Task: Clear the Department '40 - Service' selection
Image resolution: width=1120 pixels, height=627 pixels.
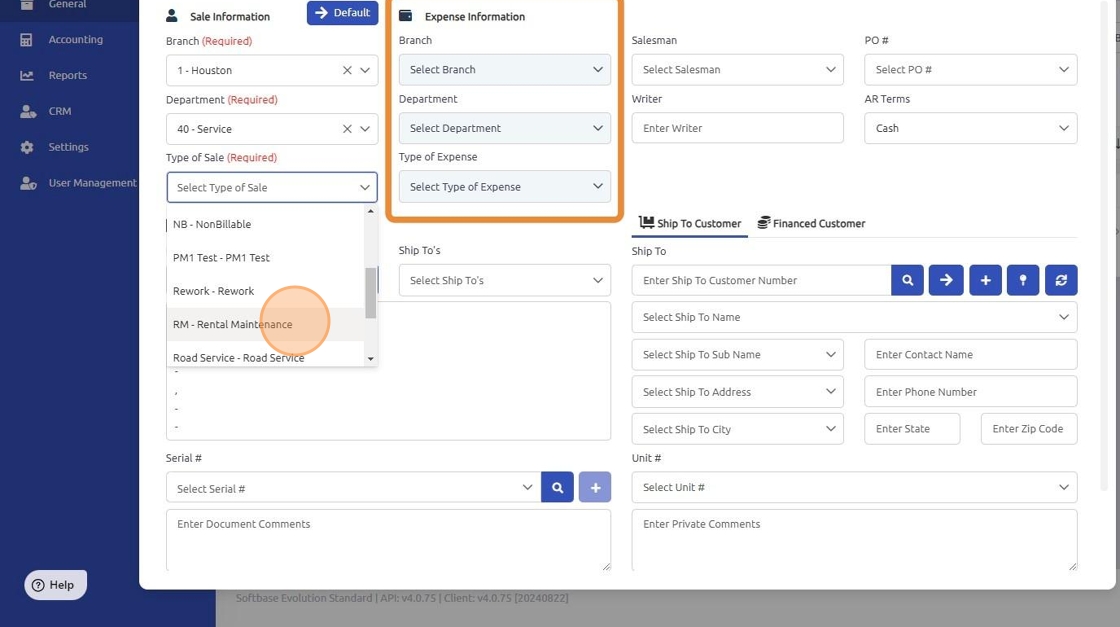Action: coord(347,129)
